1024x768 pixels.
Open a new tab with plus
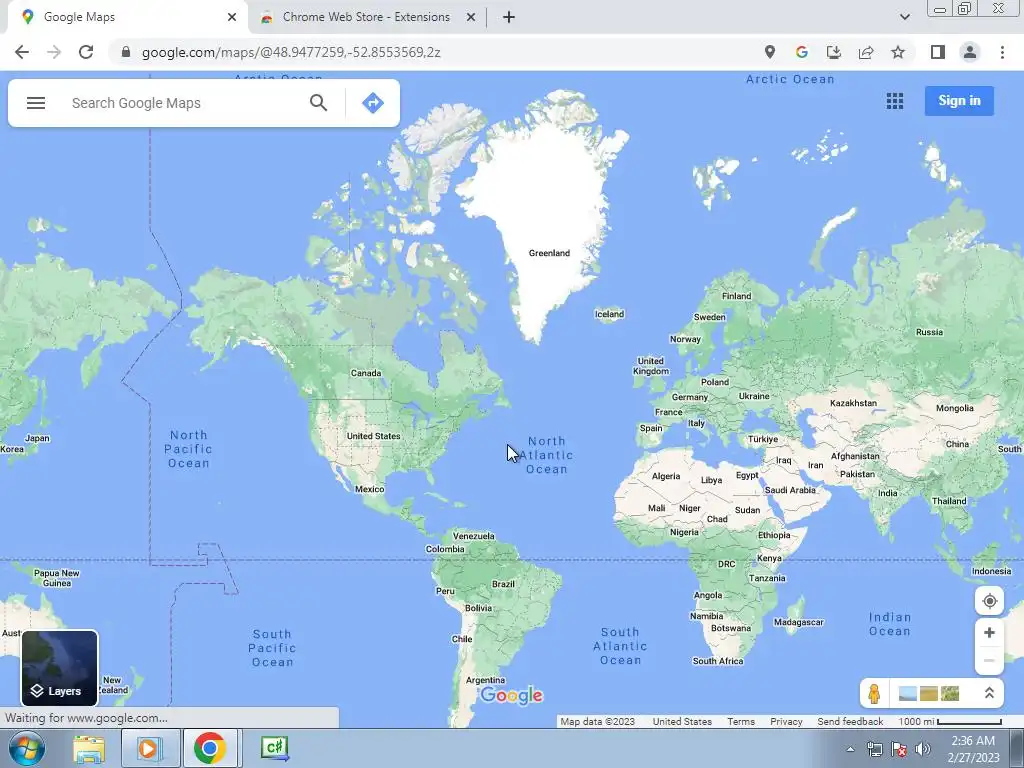click(x=509, y=17)
